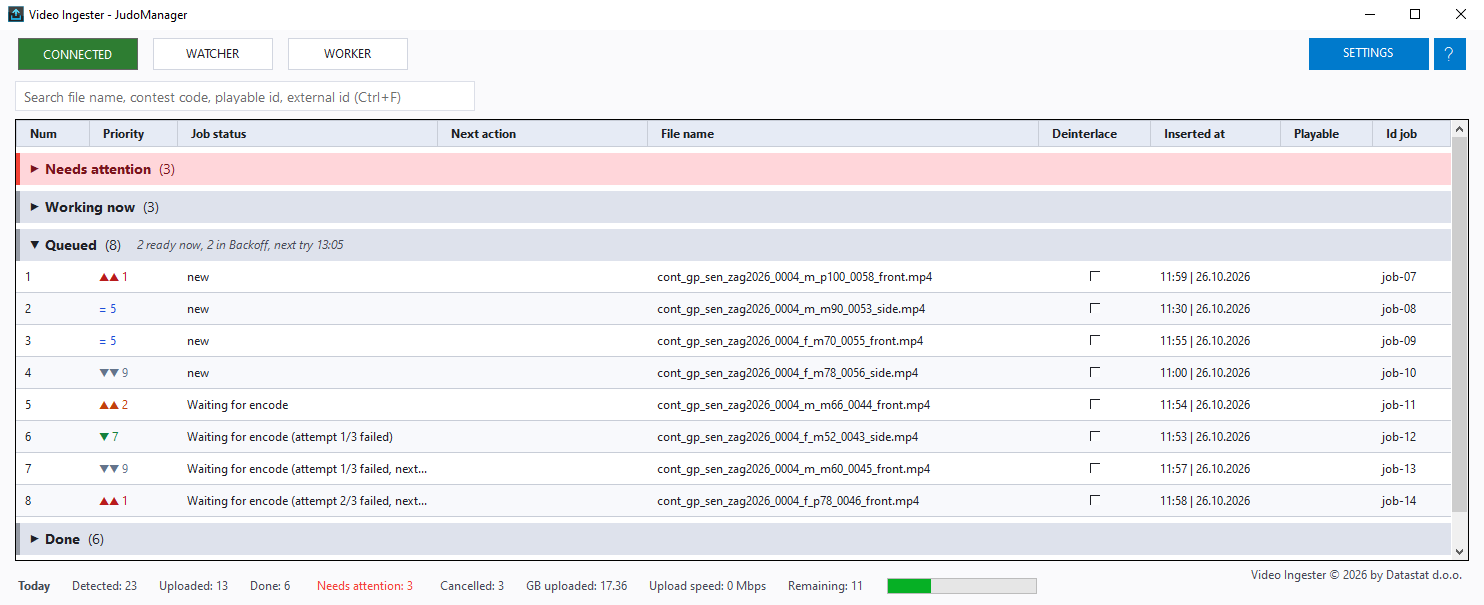This screenshot has width=1484, height=605.
Task: Expand the Needs attention group
Action: (x=35, y=169)
